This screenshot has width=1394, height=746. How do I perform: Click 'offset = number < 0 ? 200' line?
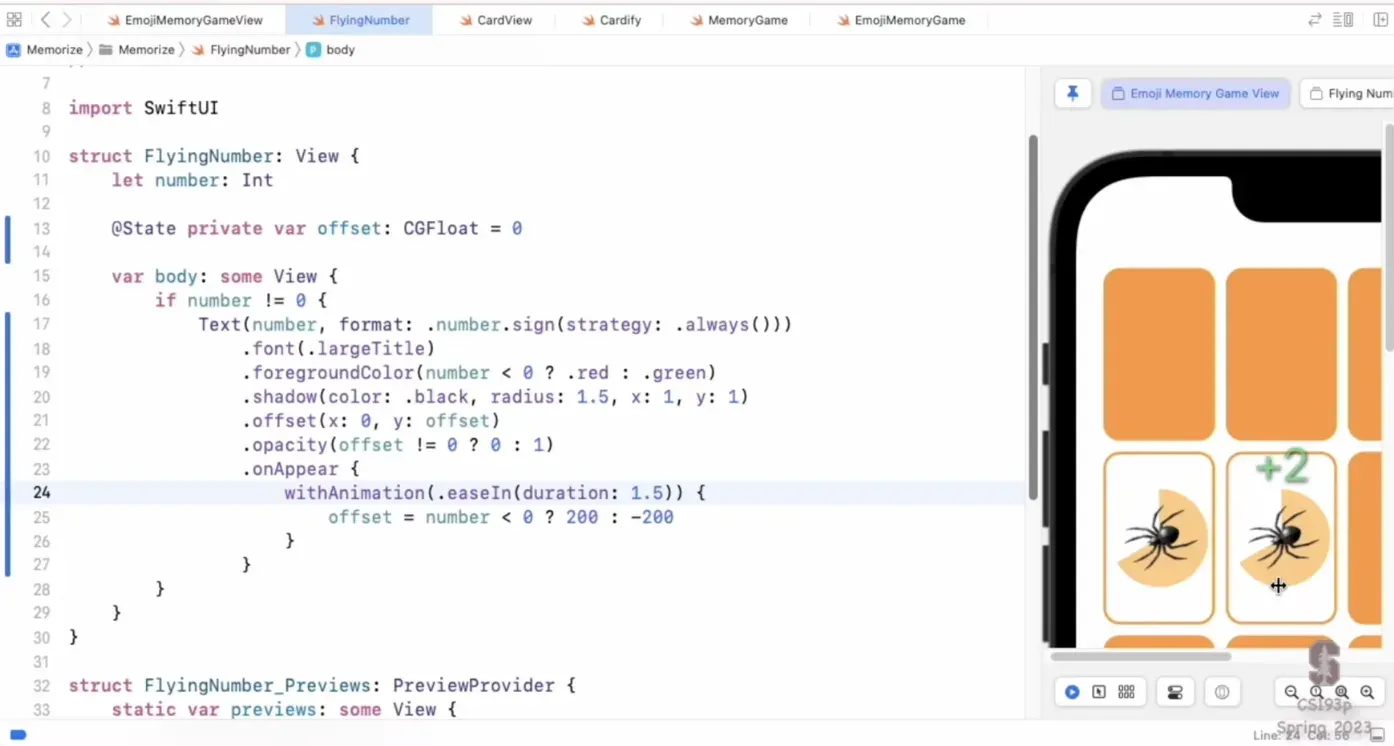click(x=501, y=517)
